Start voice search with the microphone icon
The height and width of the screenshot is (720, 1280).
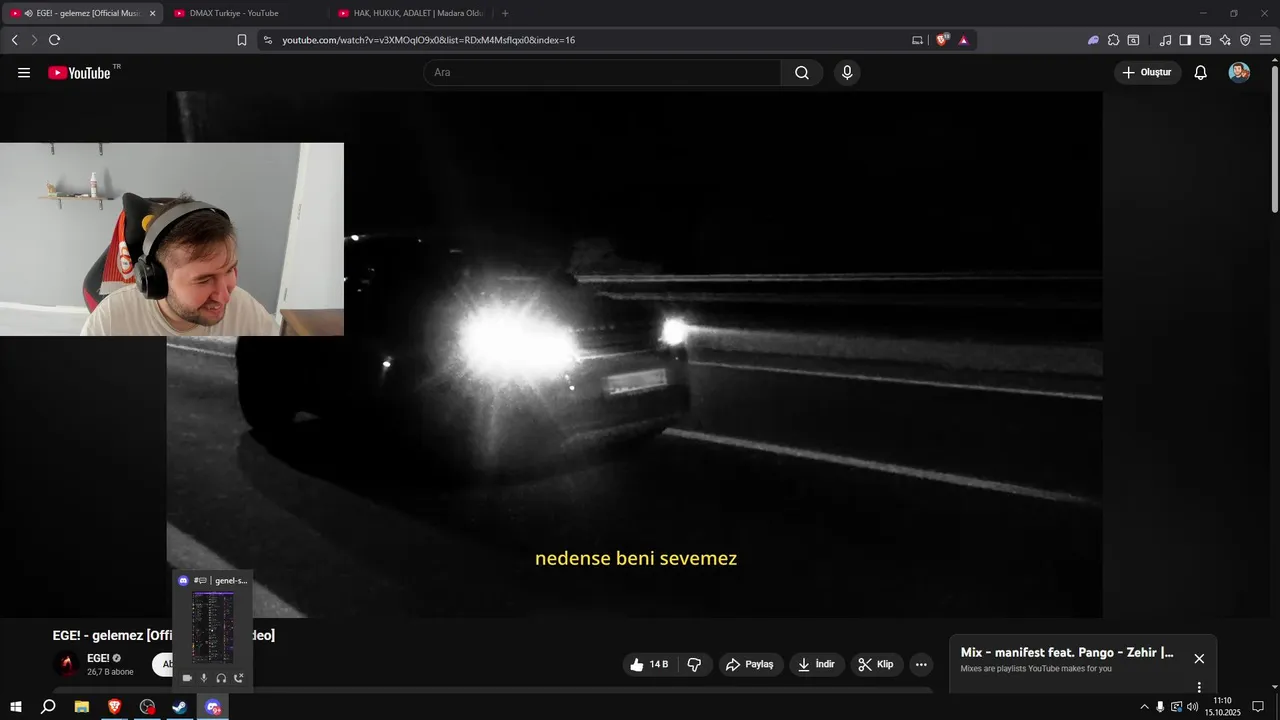pos(847,73)
